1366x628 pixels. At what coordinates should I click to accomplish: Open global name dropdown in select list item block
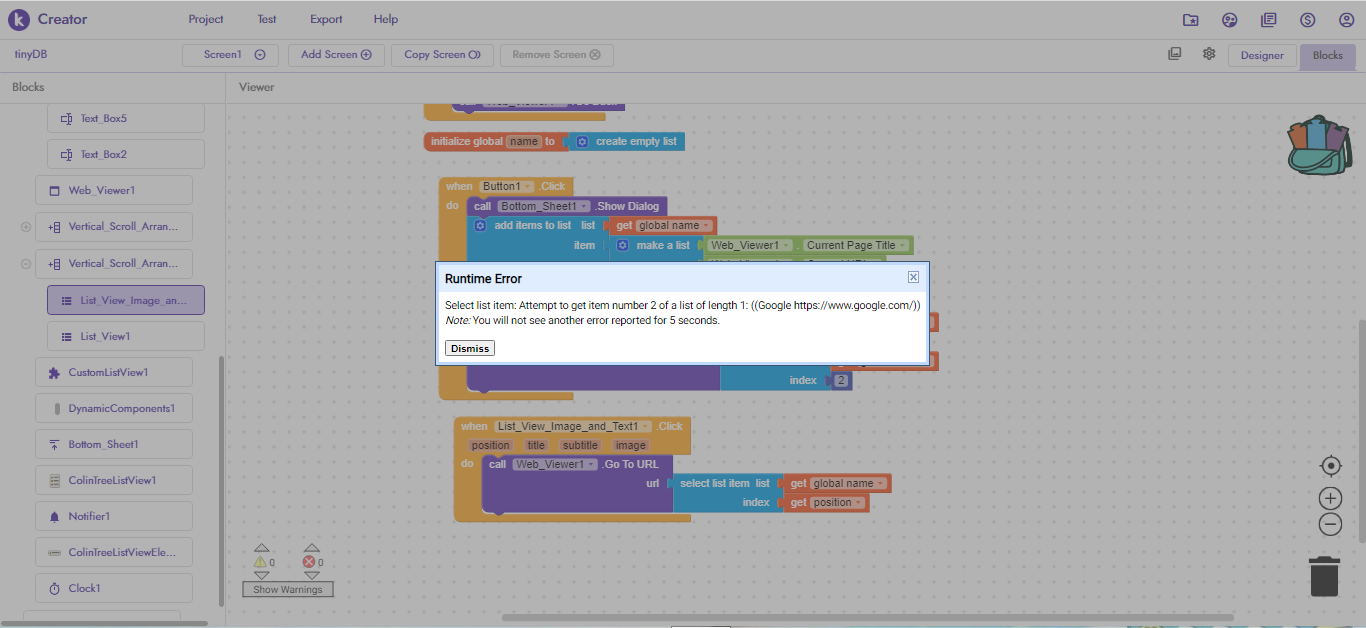pyautogui.click(x=848, y=484)
